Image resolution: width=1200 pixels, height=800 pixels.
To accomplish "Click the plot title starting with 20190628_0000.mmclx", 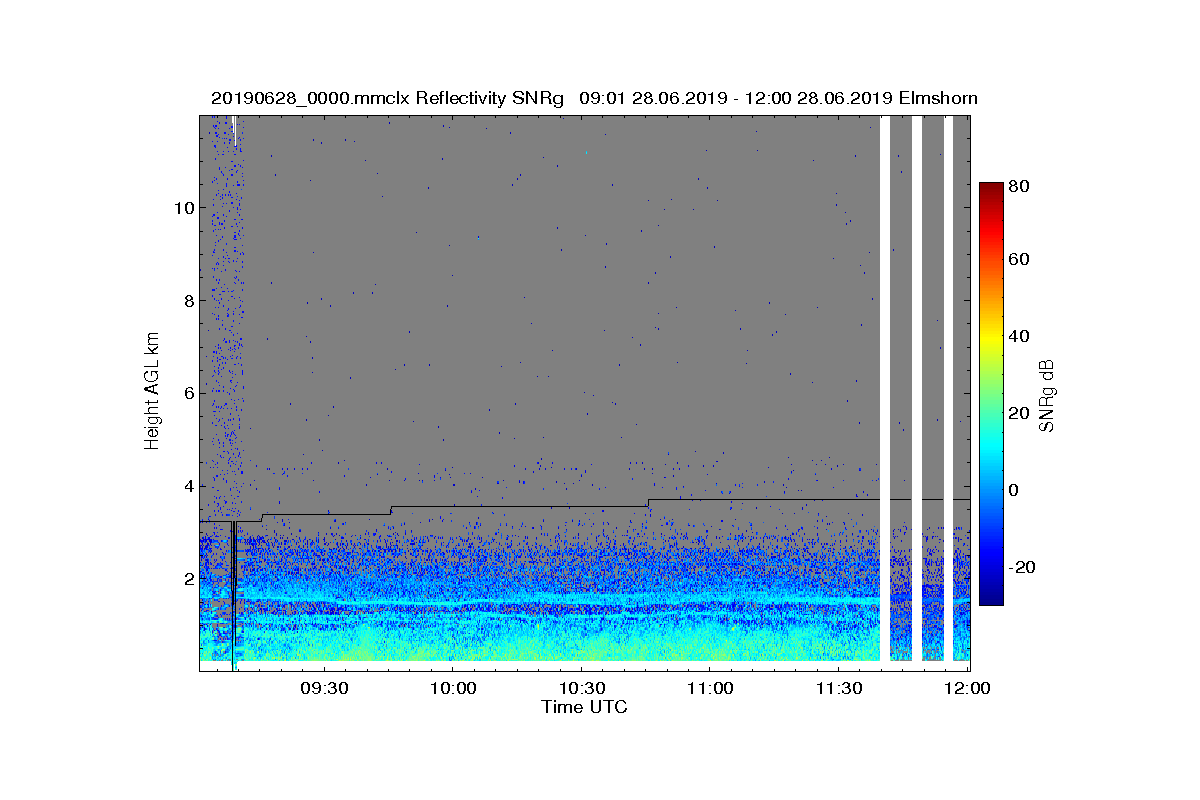I will coord(594,98).
